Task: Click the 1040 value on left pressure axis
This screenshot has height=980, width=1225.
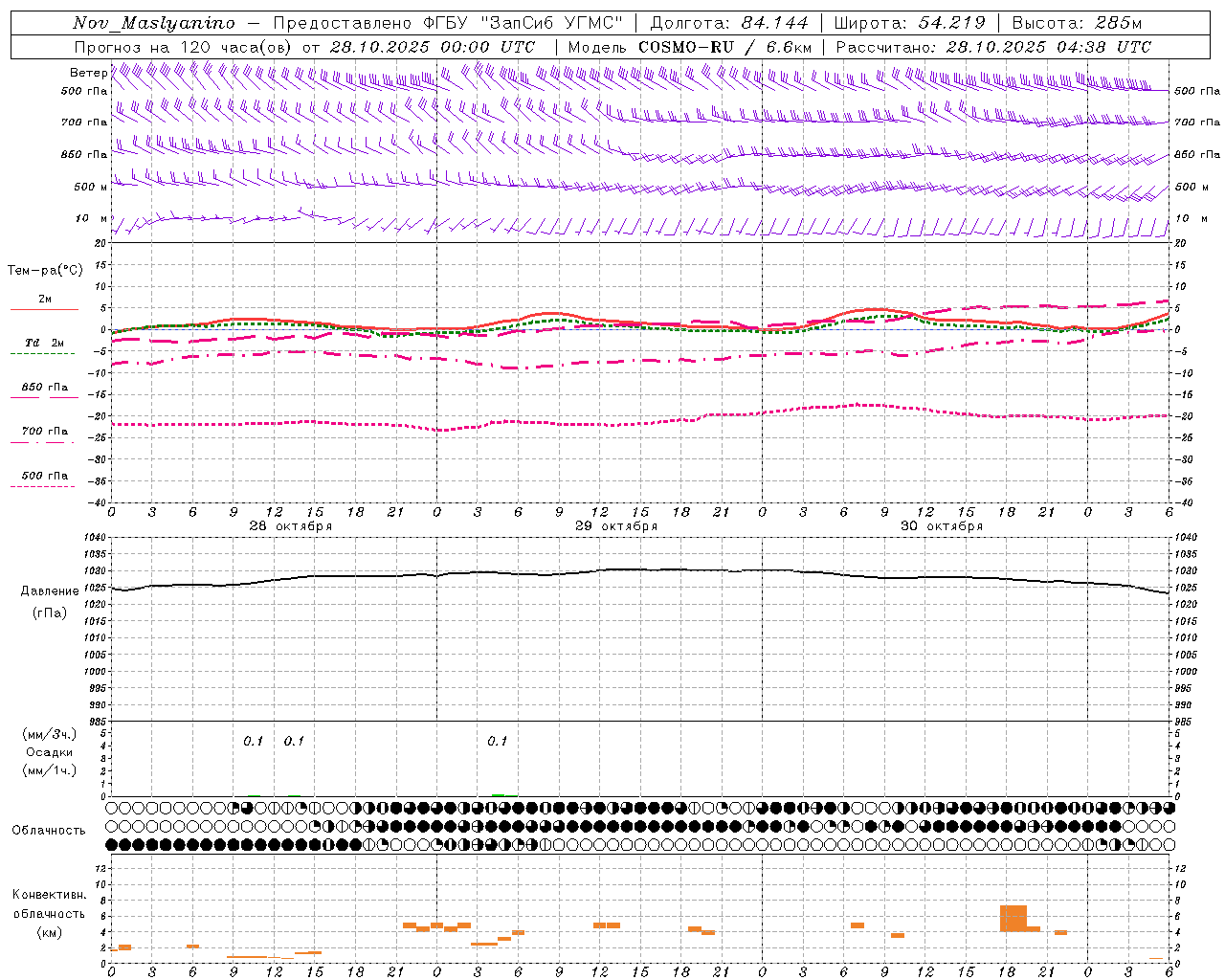Action: [93, 538]
